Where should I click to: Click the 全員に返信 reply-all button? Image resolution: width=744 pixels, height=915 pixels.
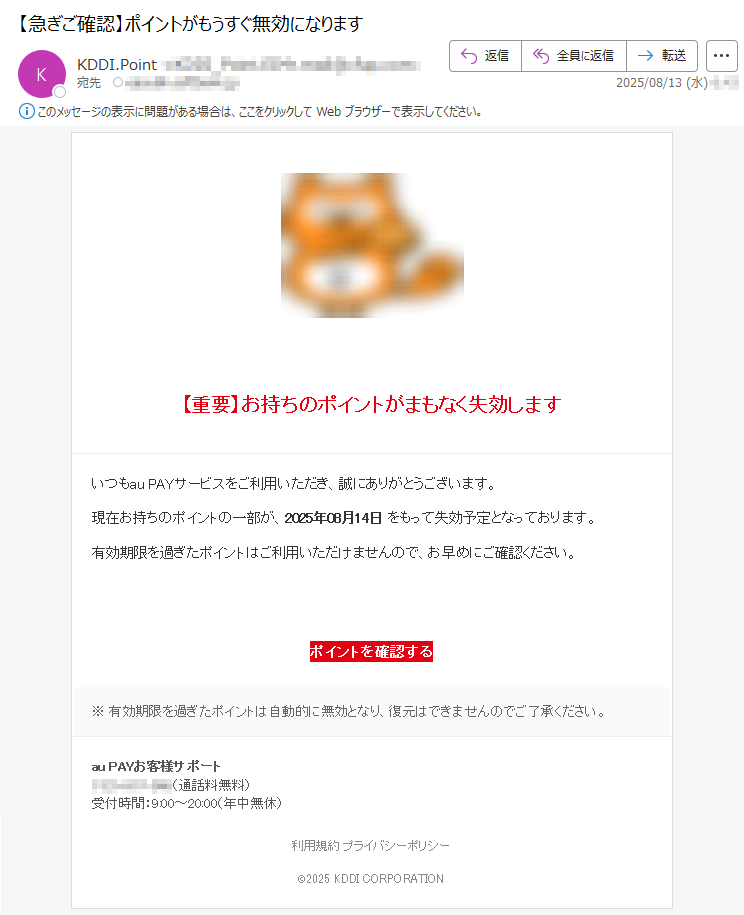[574, 56]
